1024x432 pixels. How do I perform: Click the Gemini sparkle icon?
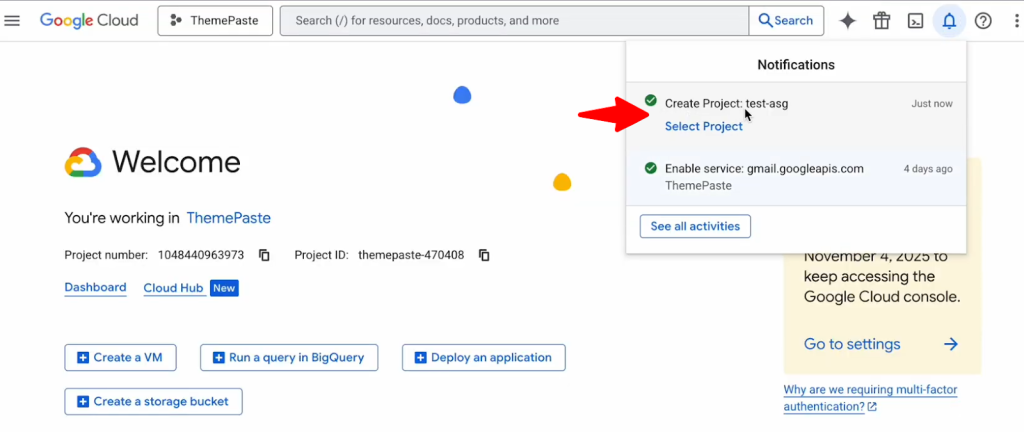coord(847,21)
